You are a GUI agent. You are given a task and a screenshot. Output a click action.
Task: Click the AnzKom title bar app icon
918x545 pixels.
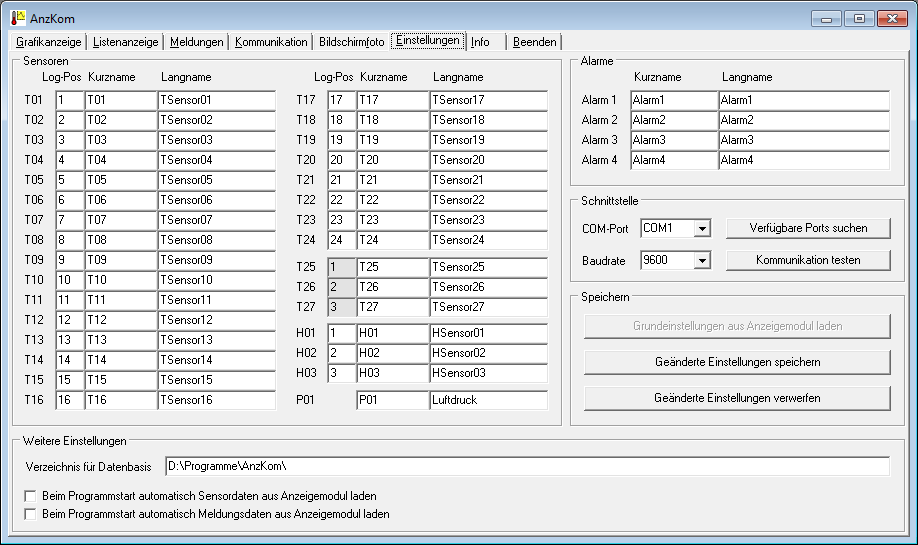click(x=18, y=18)
